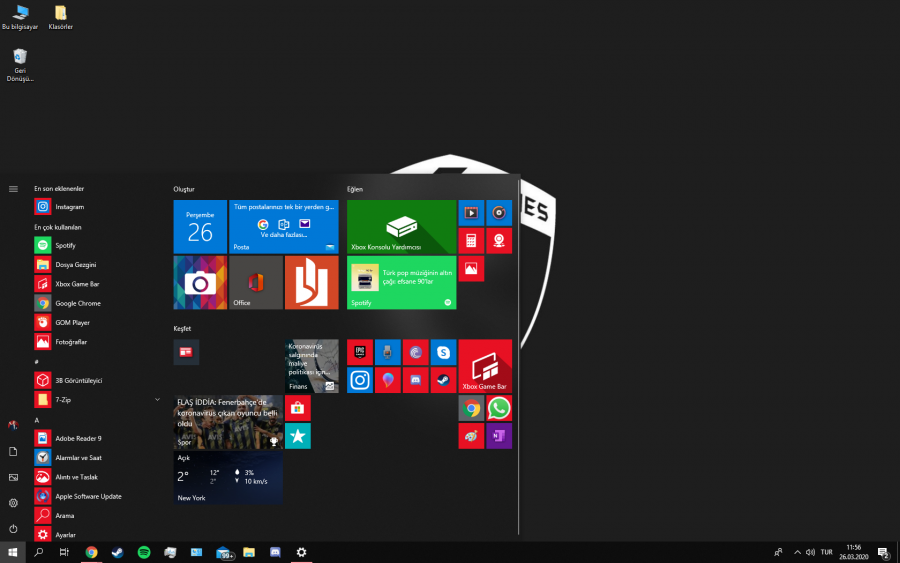Open the New York weather tile

coord(228,478)
